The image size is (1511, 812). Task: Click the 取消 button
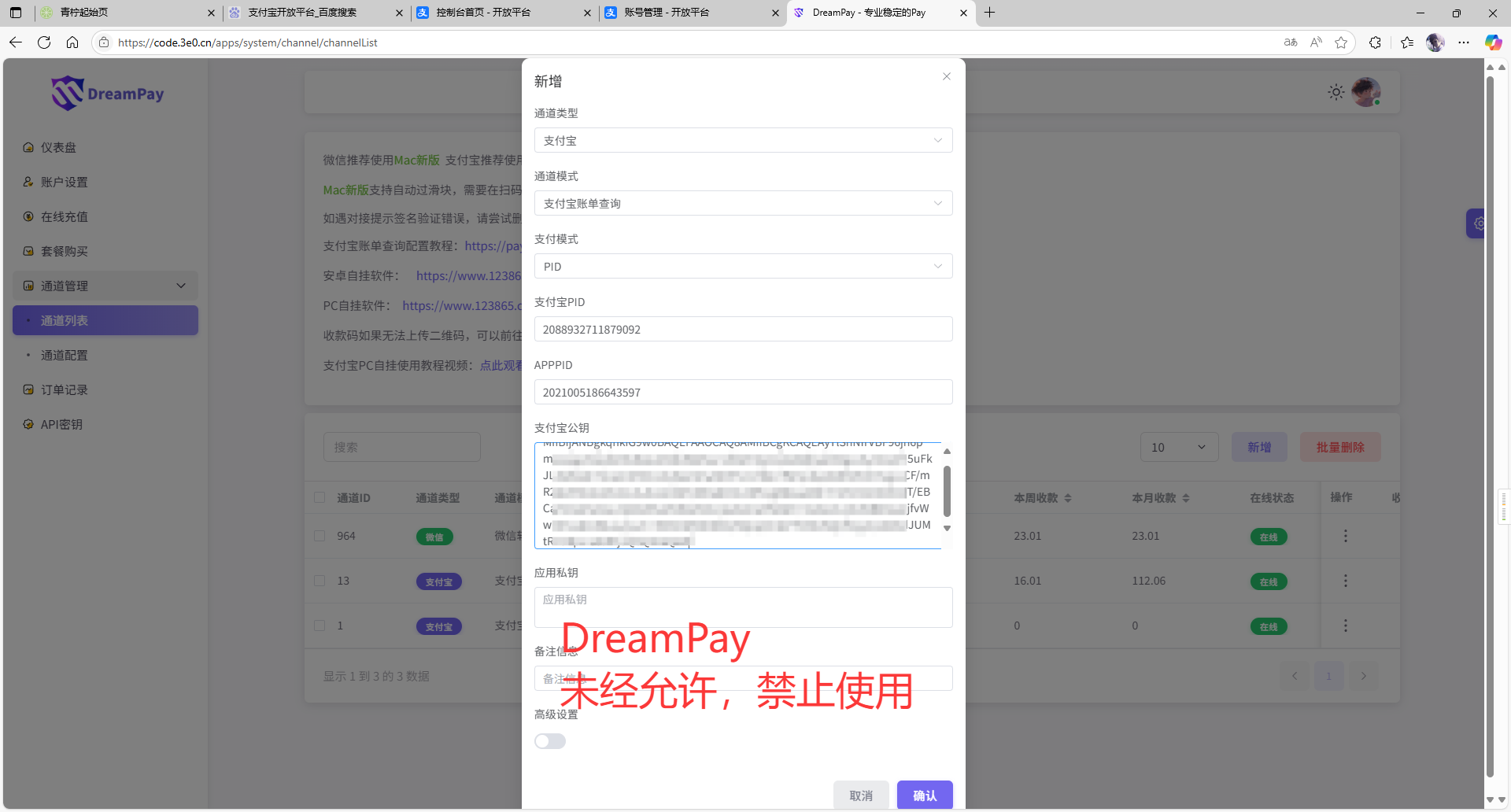(x=861, y=795)
